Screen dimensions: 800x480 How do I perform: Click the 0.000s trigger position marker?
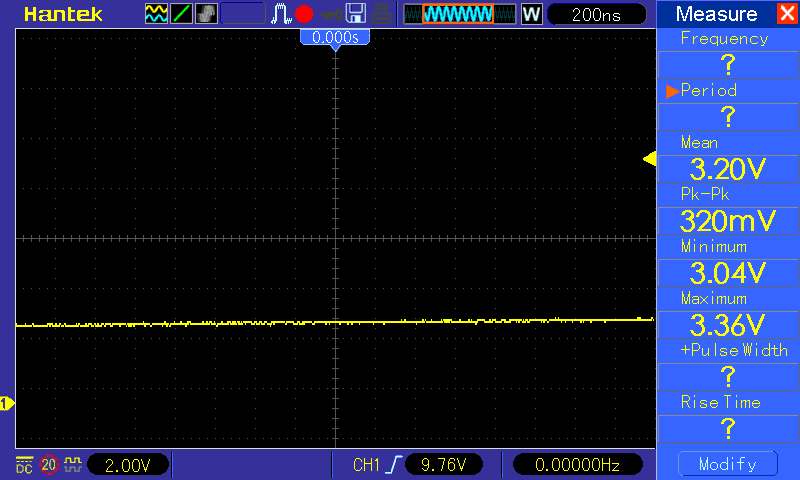click(335, 39)
